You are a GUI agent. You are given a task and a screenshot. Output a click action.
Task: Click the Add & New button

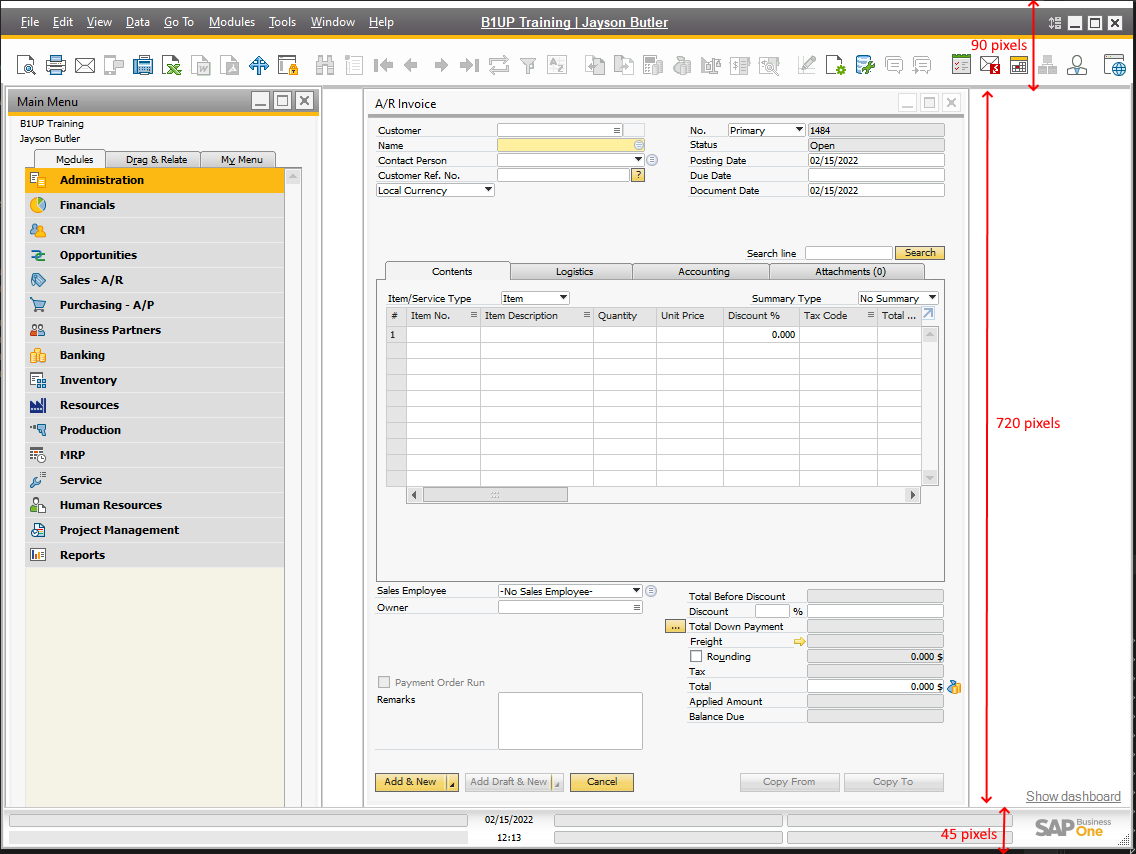tap(410, 782)
